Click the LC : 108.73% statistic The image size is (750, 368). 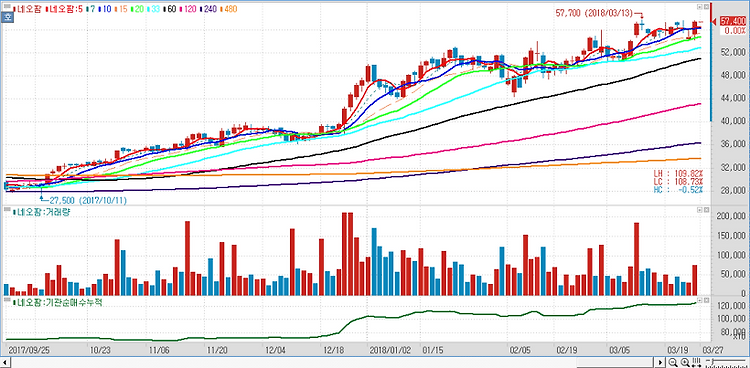(678, 182)
